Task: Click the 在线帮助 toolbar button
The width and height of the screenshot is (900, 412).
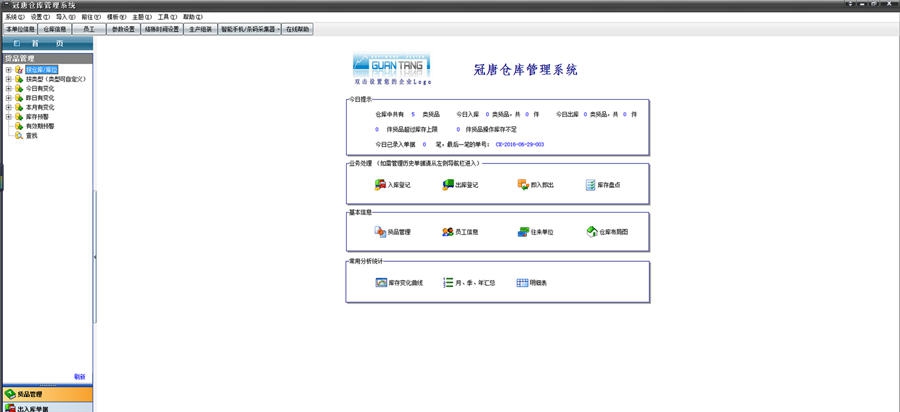Action: point(298,29)
